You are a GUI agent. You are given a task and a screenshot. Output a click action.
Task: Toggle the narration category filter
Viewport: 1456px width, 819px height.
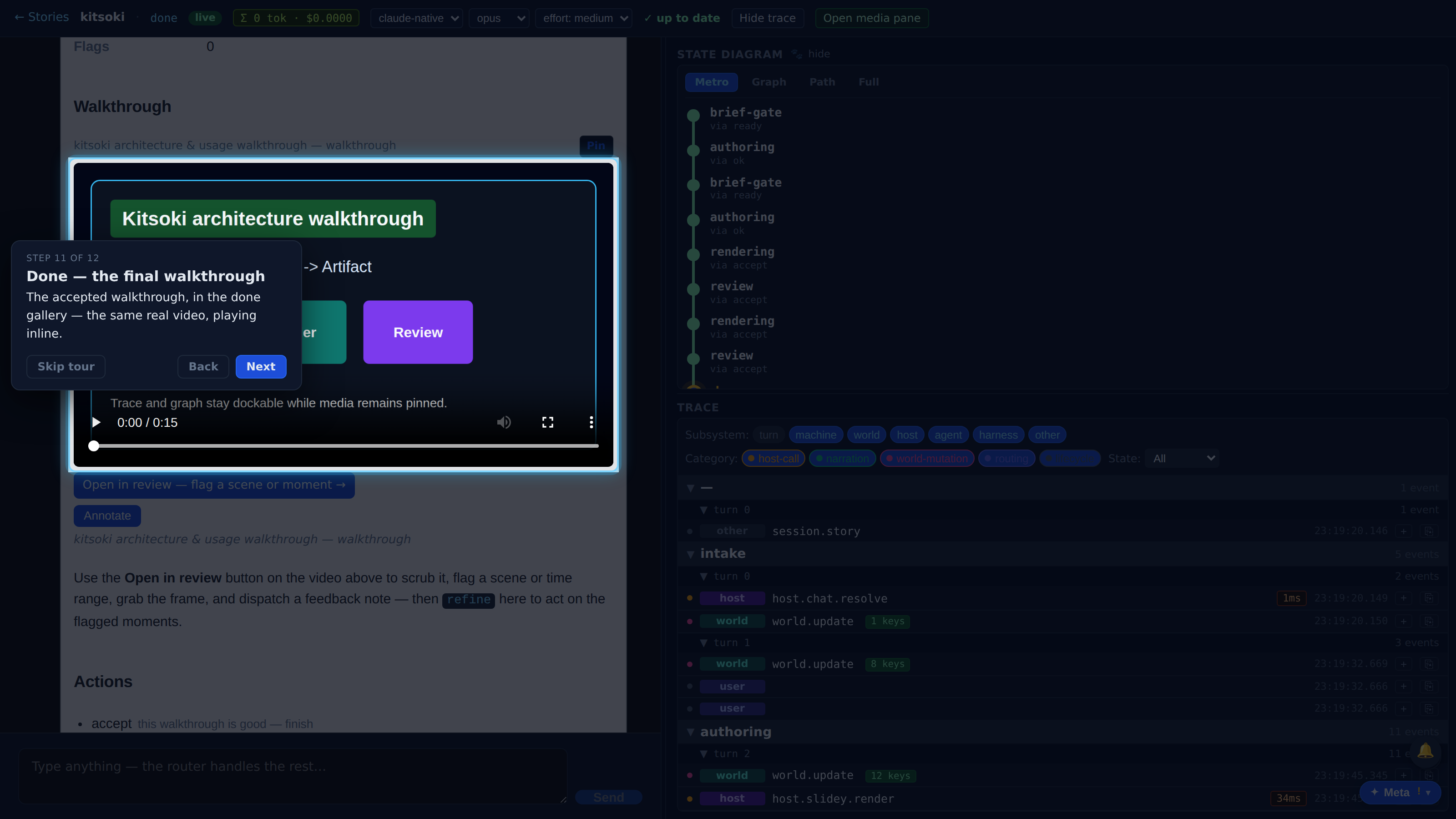[x=842, y=458]
